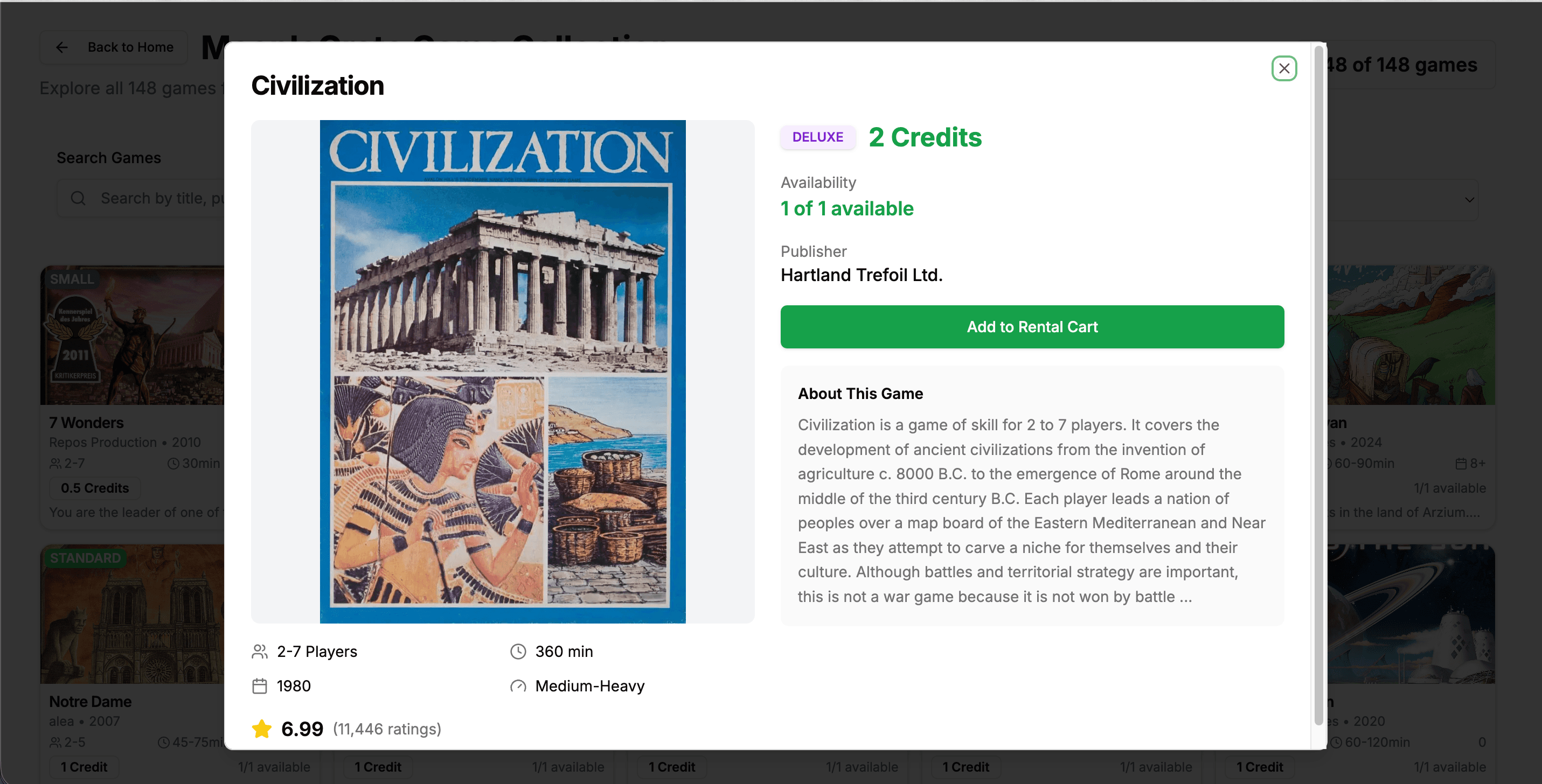Click the (11,446 ratings) count
1542x784 pixels.
pyautogui.click(x=387, y=729)
